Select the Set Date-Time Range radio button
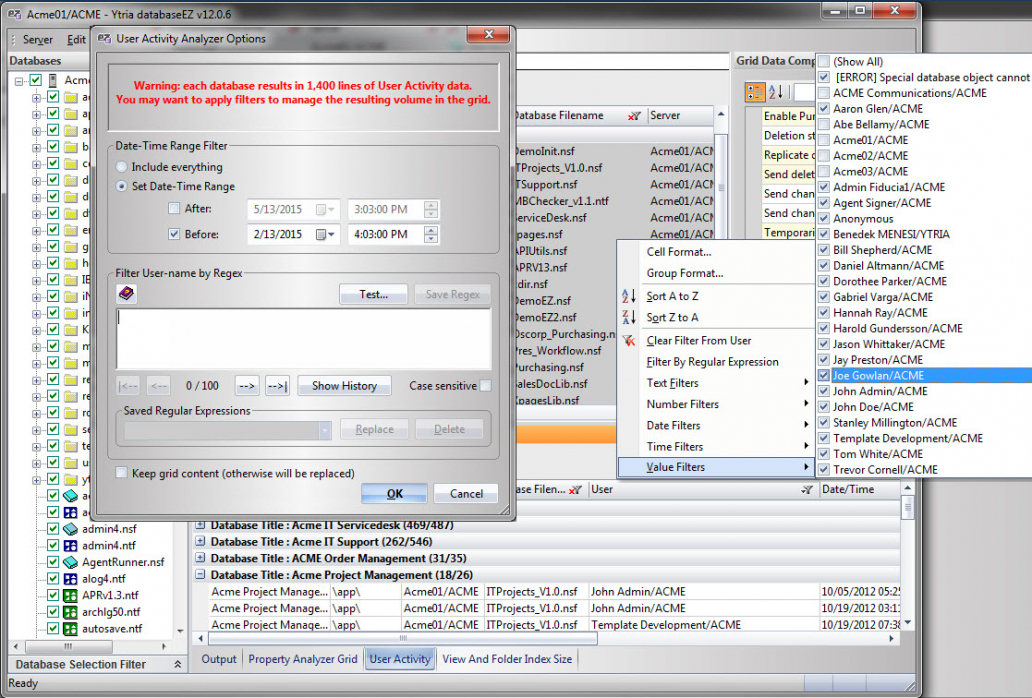 coord(122,186)
